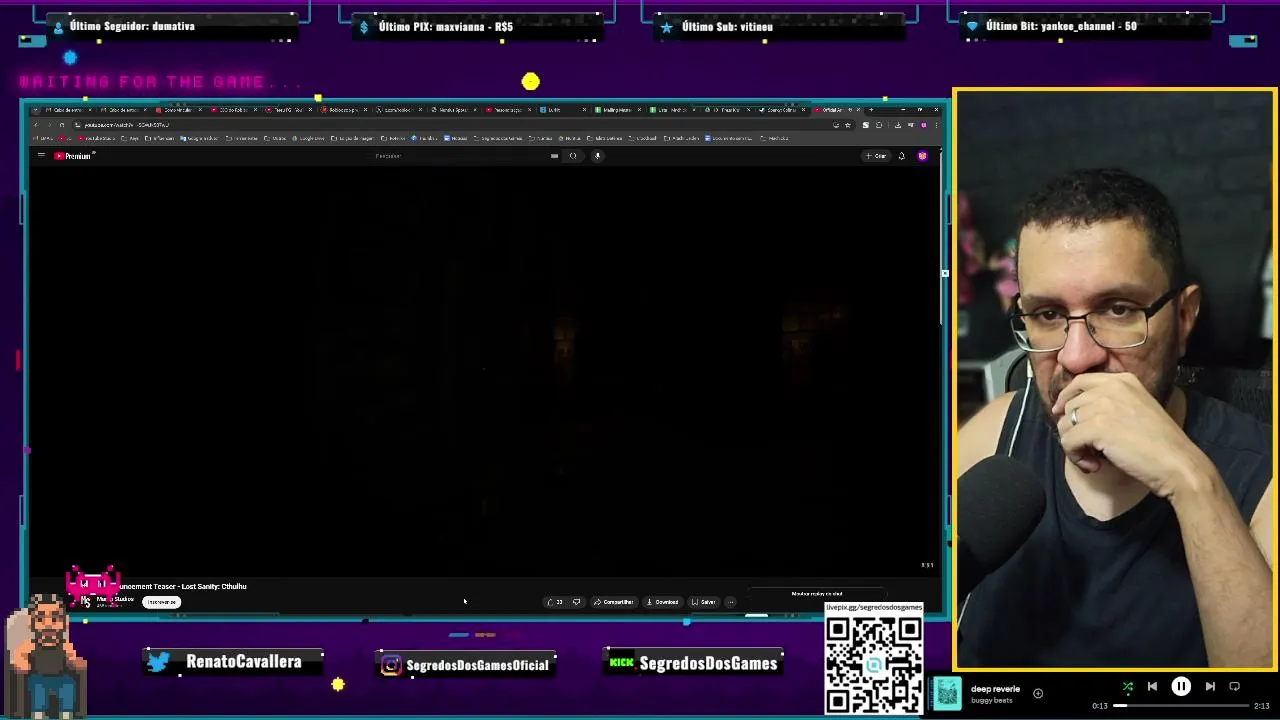Click the Inscrever-se subscribe button
Screen dimensions: 1280x720
point(161,602)
